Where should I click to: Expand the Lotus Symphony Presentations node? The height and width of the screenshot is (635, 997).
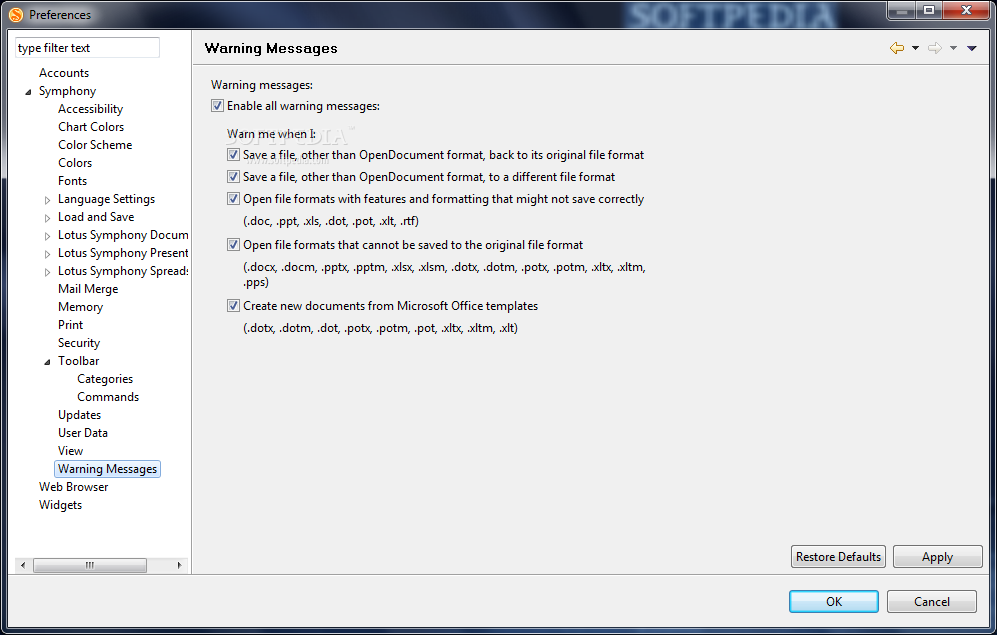click(x=47, y=254)
